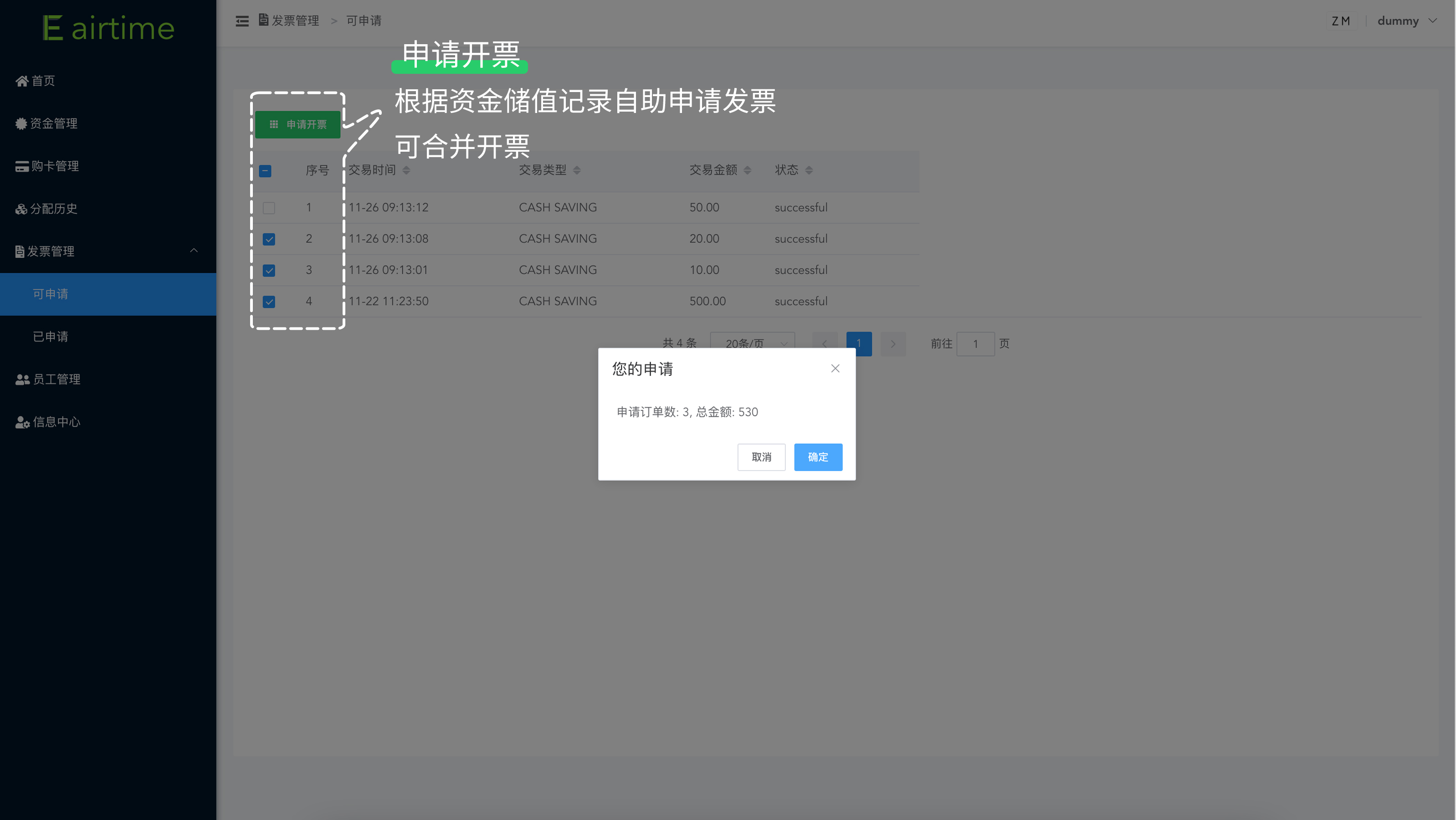Click the 取消 cancel button

pos(761,457)
